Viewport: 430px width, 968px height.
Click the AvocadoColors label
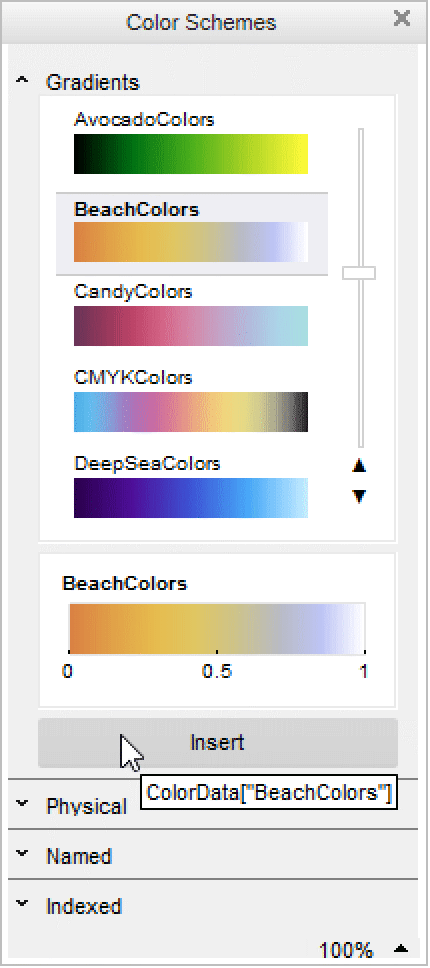tap(144, 119)
